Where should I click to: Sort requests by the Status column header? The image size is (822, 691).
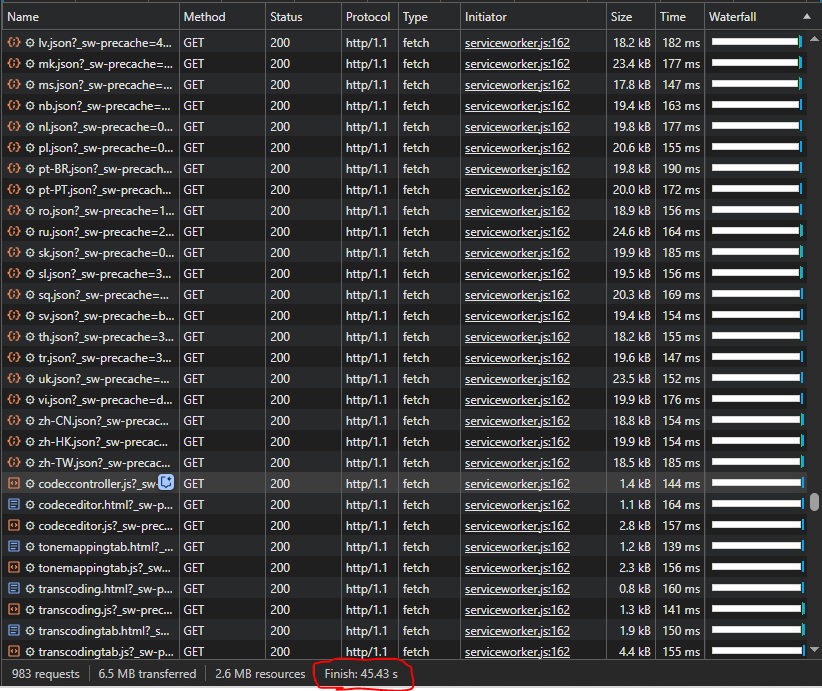click(284, 16)
